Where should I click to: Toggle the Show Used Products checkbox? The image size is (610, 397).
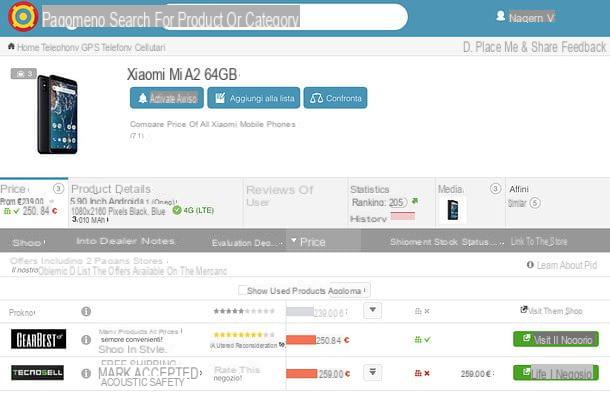(242, 290)
